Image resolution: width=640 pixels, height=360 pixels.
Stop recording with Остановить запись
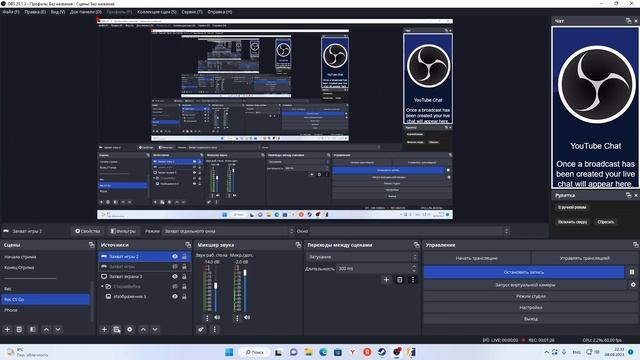(x=524, y=272)
